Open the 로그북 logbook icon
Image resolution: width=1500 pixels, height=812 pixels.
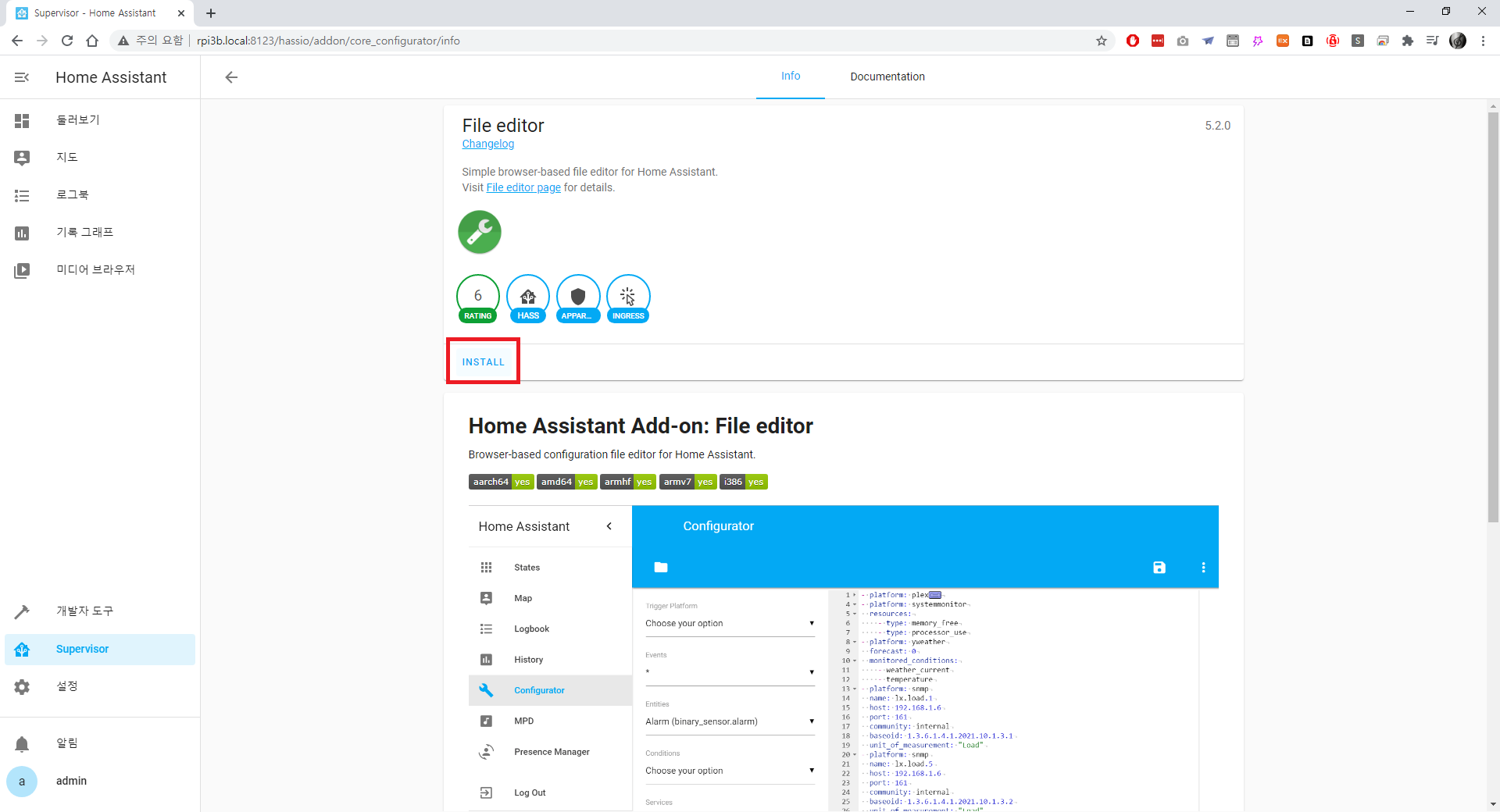22,195
